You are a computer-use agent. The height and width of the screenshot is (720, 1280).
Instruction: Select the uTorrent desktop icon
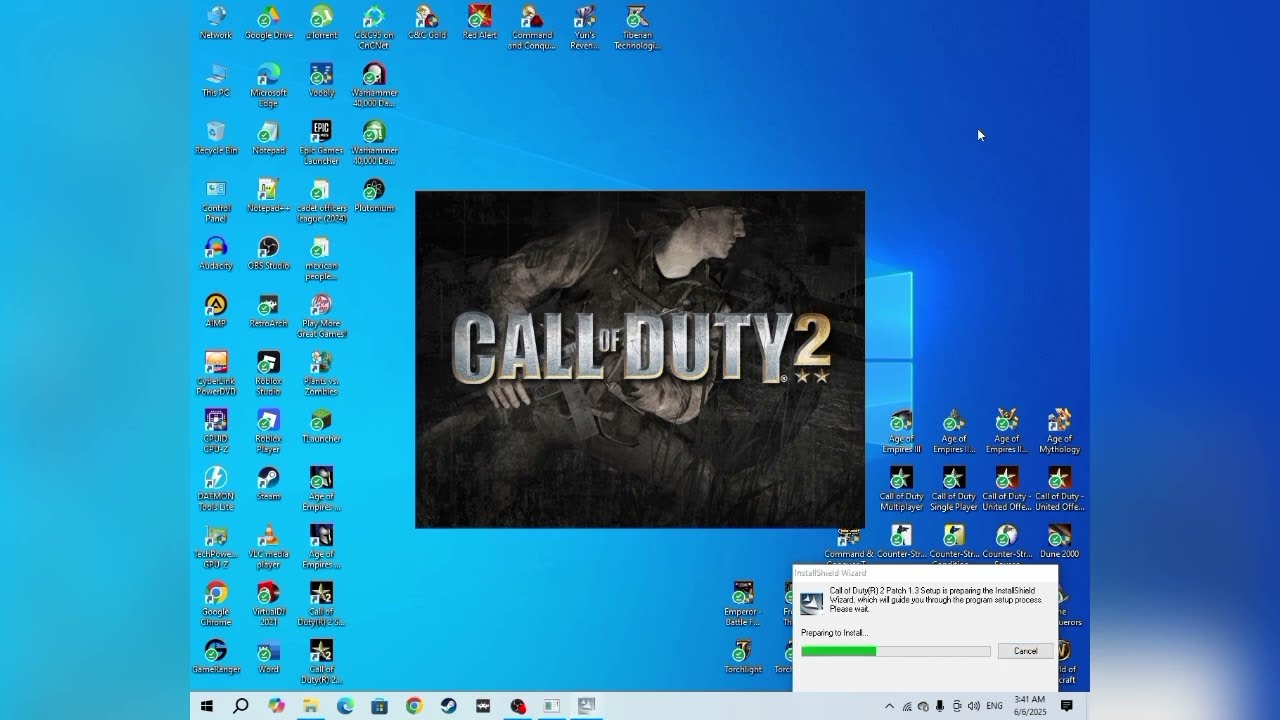[321, 23]
